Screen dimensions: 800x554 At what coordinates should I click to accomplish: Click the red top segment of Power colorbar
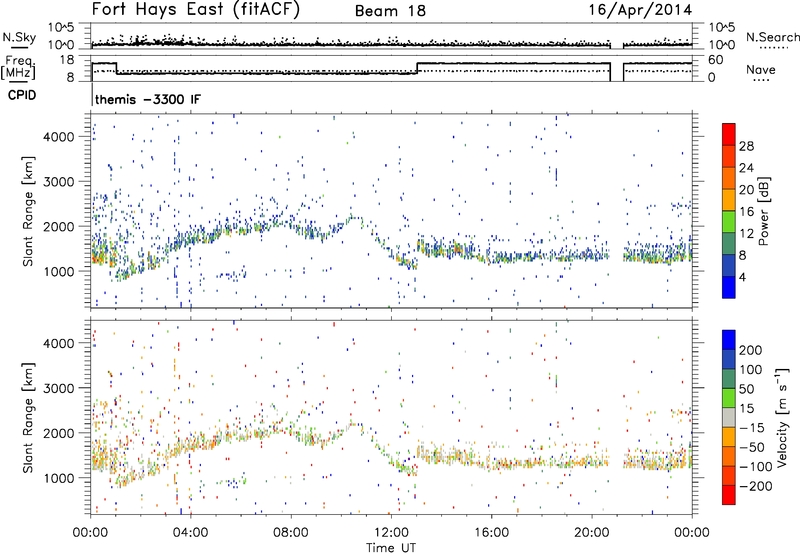tap(729, 134)
